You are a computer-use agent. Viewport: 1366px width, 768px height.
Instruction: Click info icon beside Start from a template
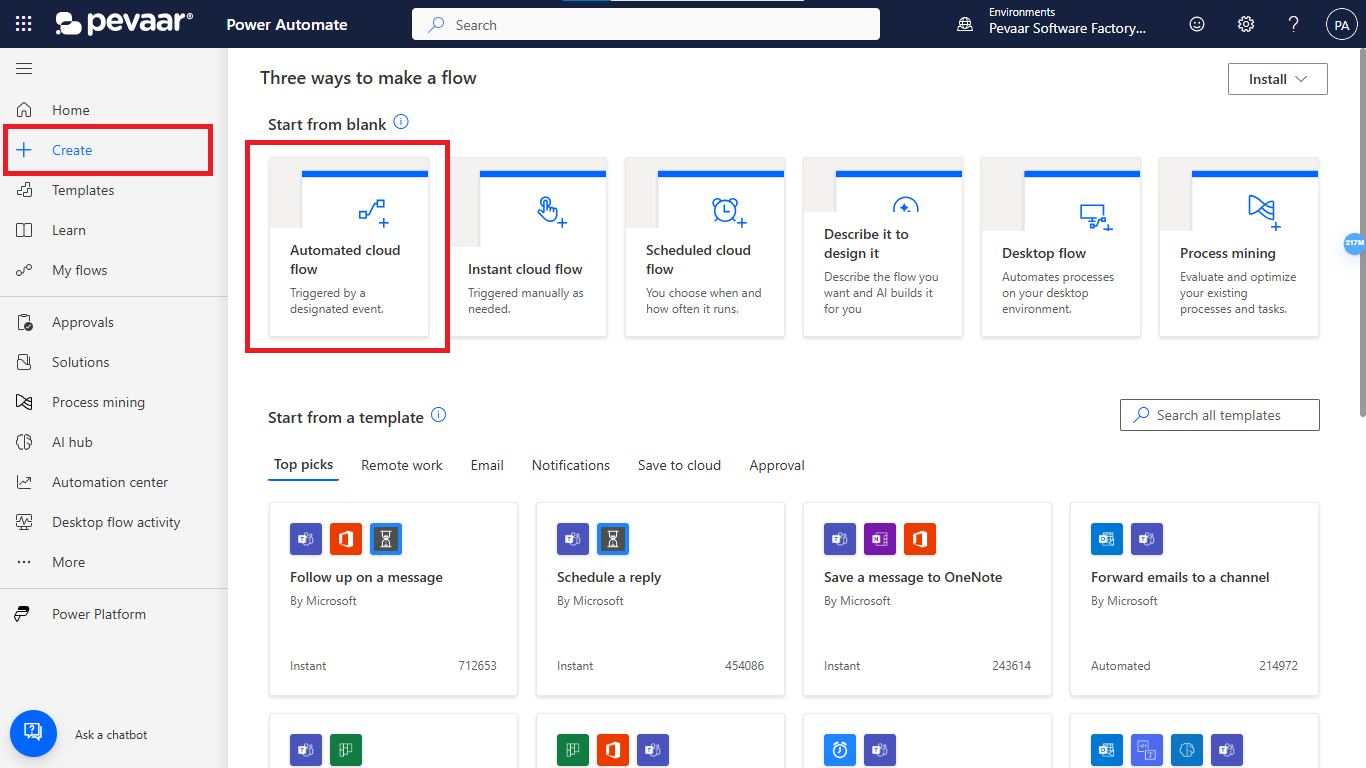pyautogui.click(x=438, y=415)
